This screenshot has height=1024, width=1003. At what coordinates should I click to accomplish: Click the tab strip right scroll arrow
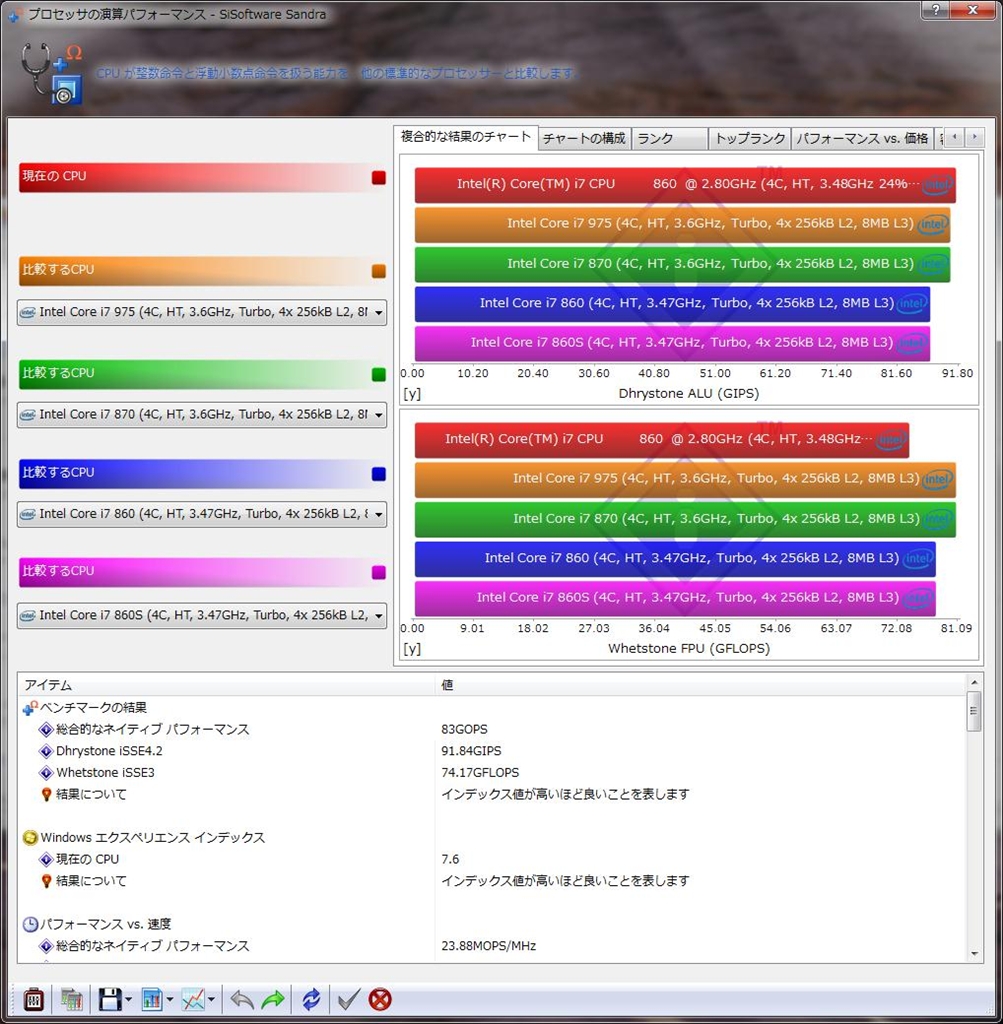click(974, 137)
